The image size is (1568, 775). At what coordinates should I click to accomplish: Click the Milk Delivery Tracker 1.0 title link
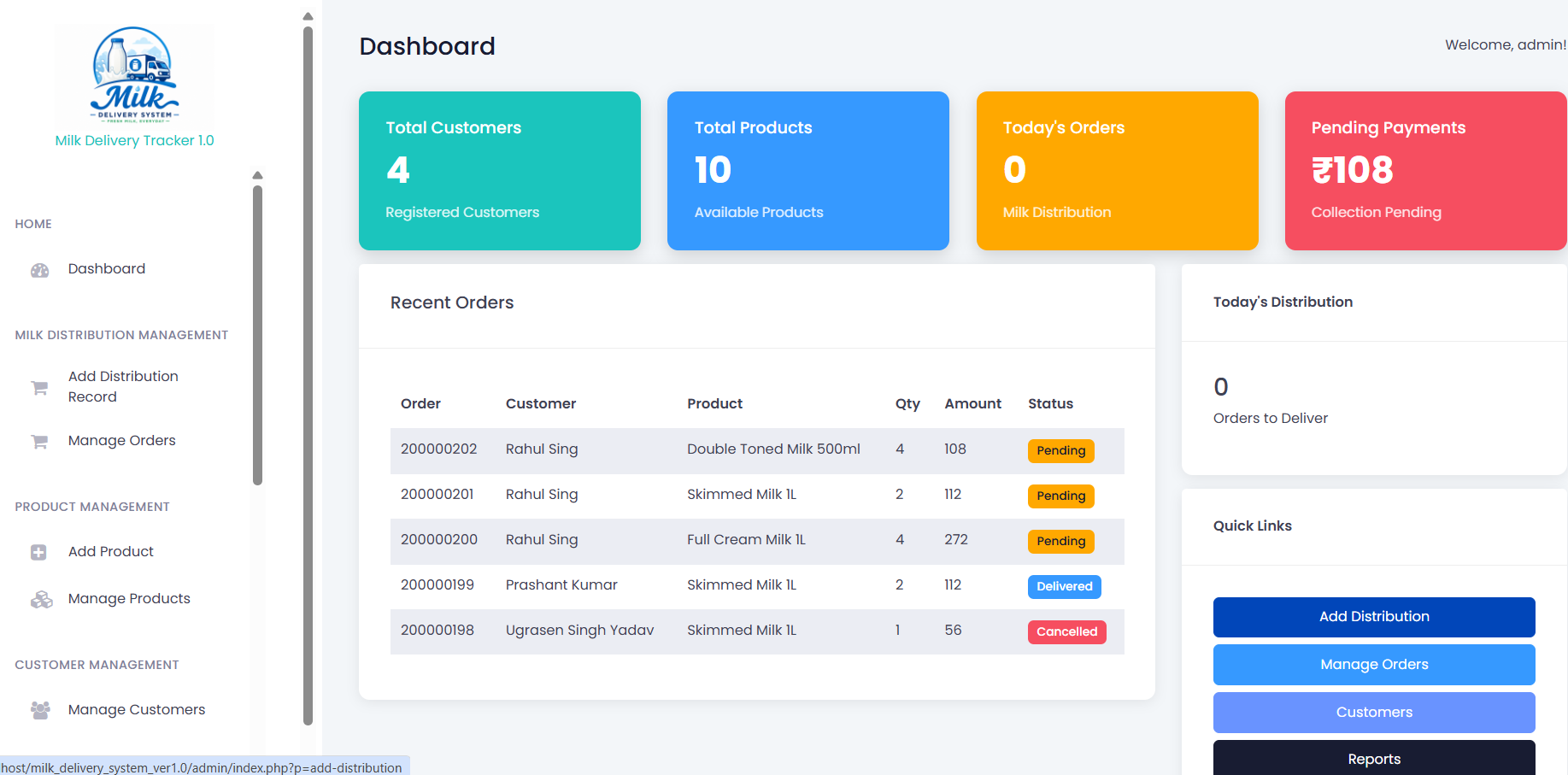click(135, 140)
